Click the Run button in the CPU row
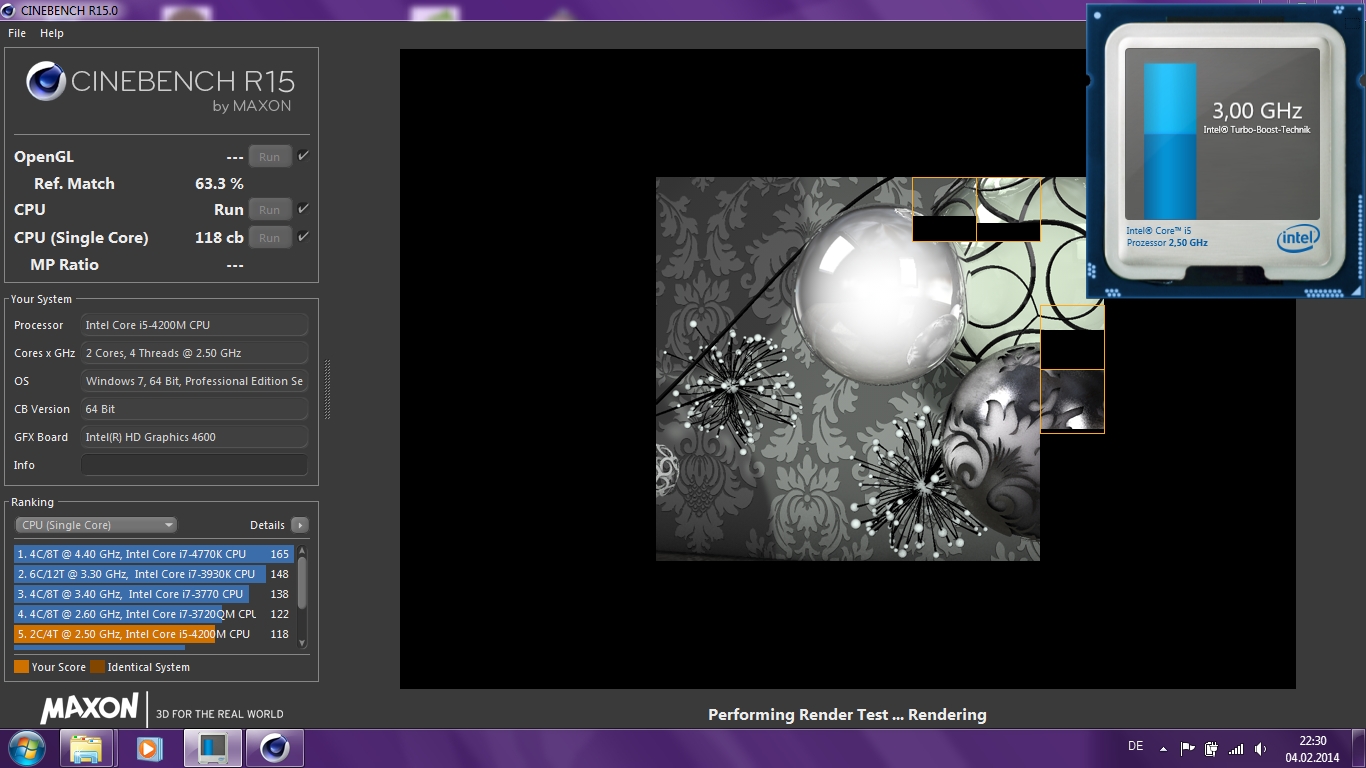Image resolution: width=1366 pixels, height=768 pixels. click(270, 209)
